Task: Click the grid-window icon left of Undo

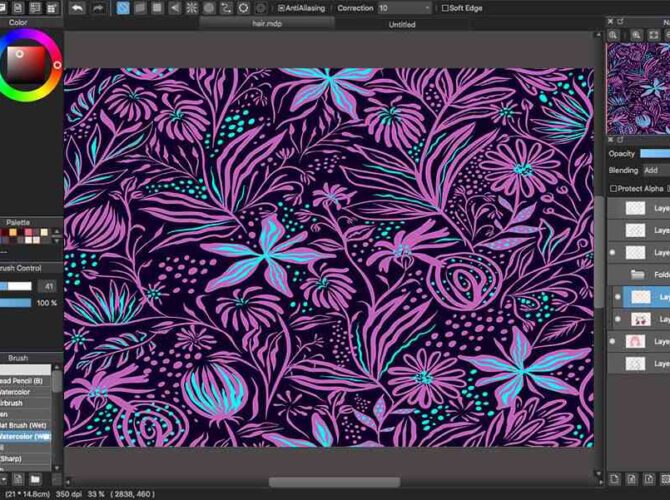Action: pos(52,8)
